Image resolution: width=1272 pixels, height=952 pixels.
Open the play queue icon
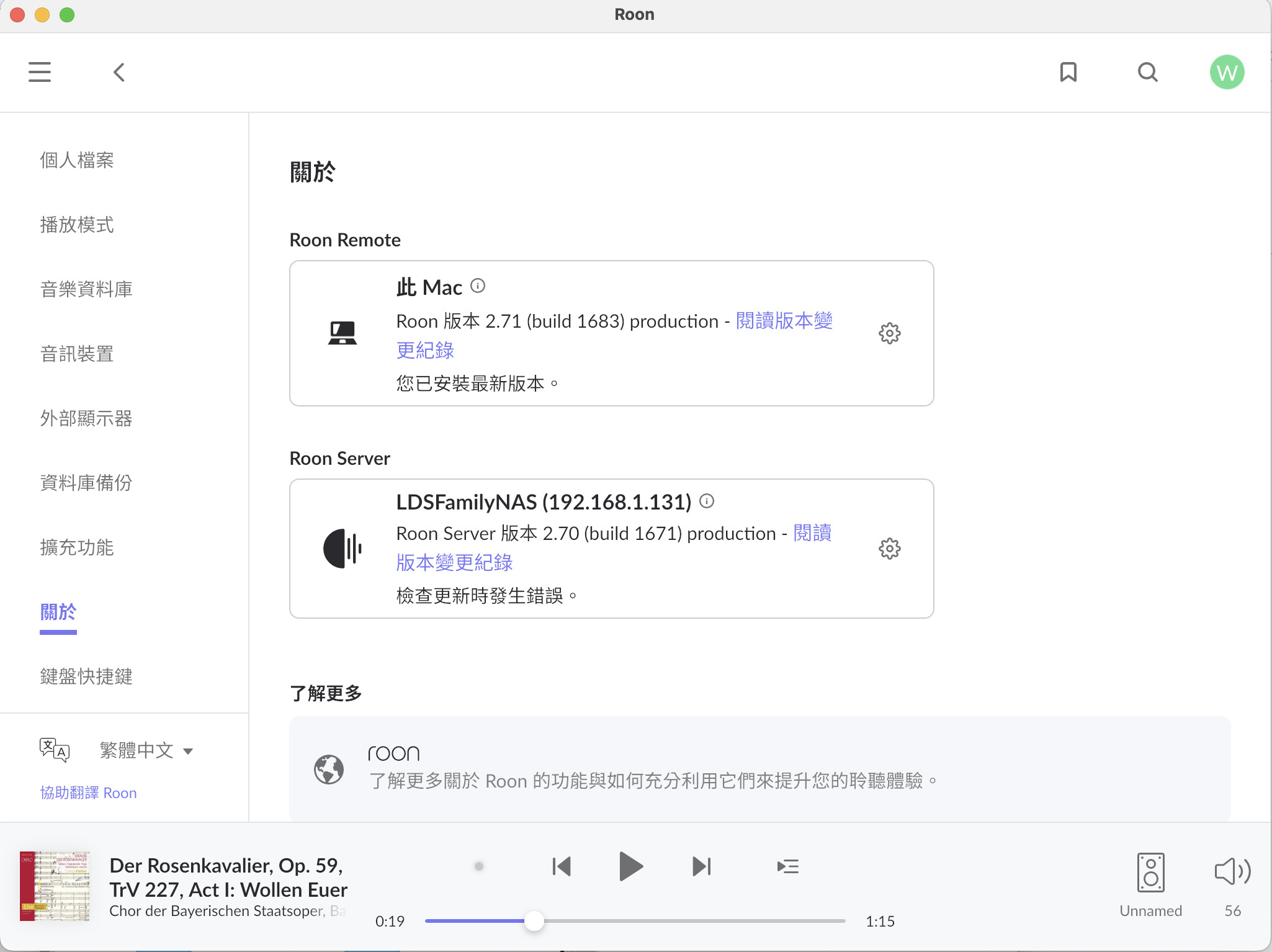(787, 866)
